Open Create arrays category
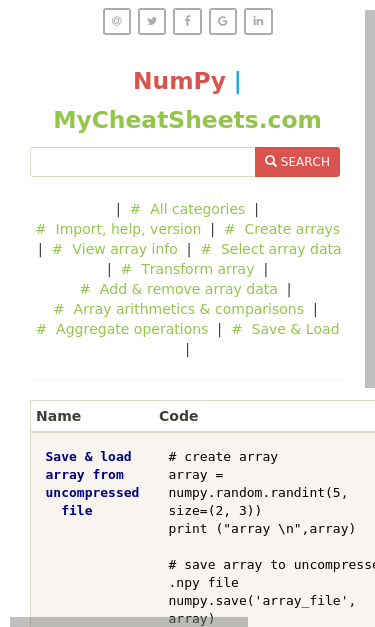Image resolution: width=375 pixels, height=627 pixels. coord(282,229)
